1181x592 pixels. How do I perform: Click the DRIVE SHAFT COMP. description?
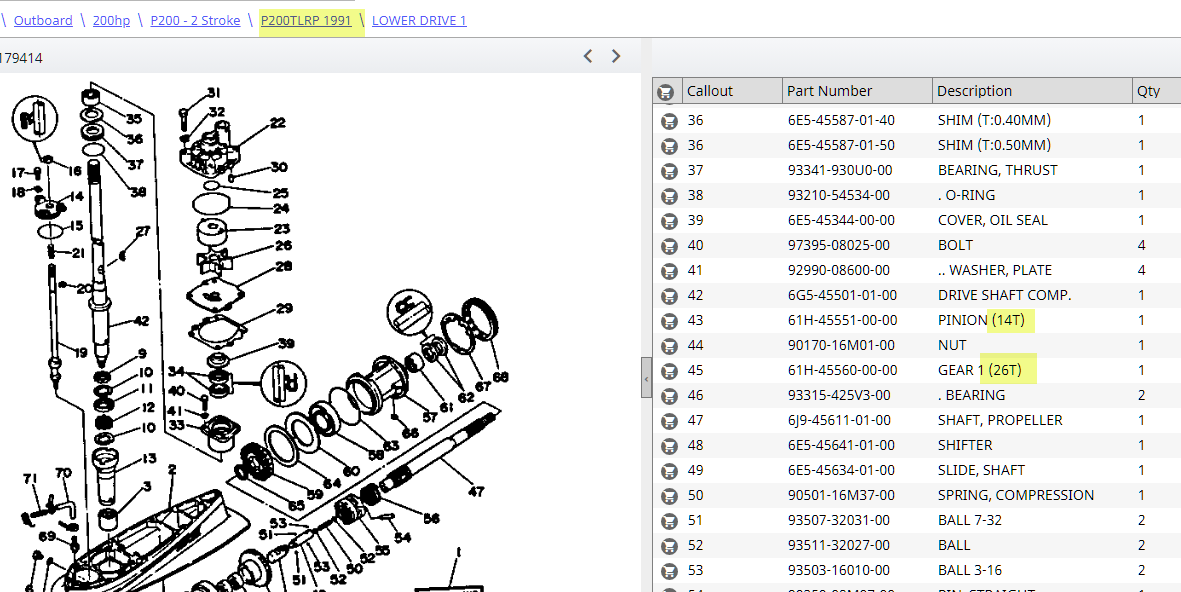(1005, 295)
